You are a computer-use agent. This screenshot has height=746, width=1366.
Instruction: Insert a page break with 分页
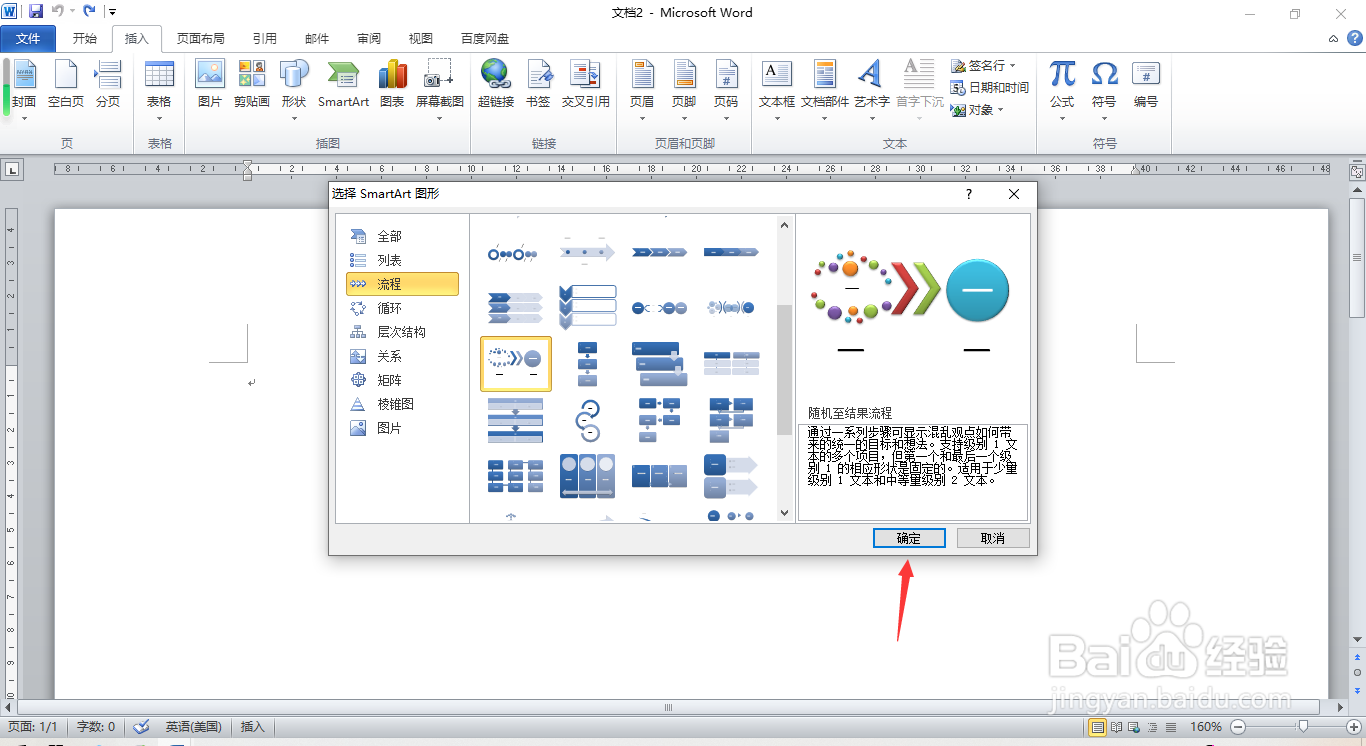[x=108, y=84]
